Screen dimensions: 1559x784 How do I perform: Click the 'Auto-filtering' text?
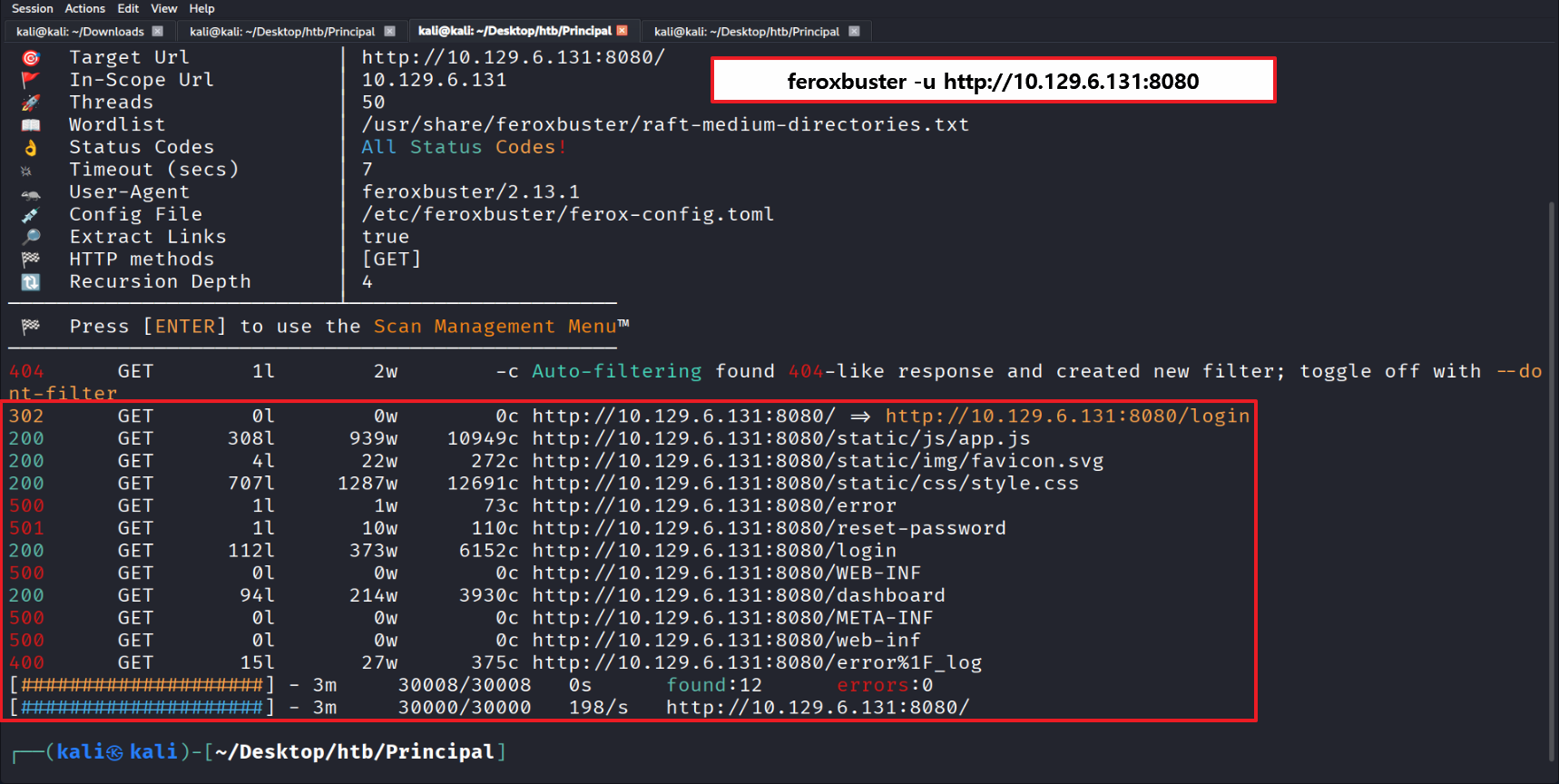617,371
